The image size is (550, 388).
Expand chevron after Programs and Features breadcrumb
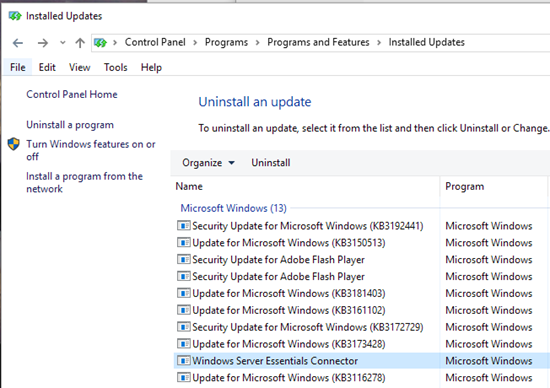click(379, 43)
